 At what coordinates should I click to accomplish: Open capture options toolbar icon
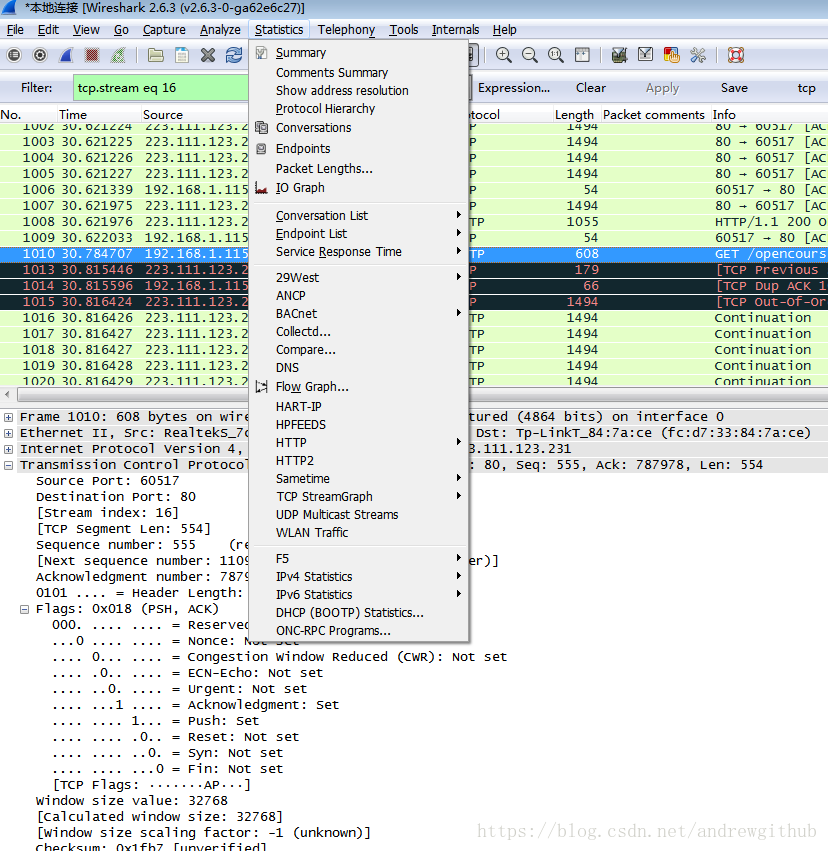(40, 55)
